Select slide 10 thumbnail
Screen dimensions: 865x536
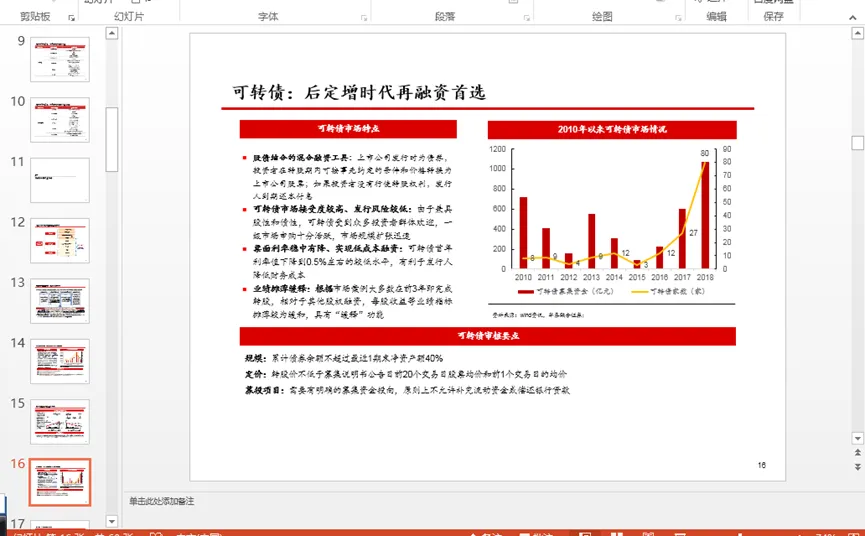point(60,120)
